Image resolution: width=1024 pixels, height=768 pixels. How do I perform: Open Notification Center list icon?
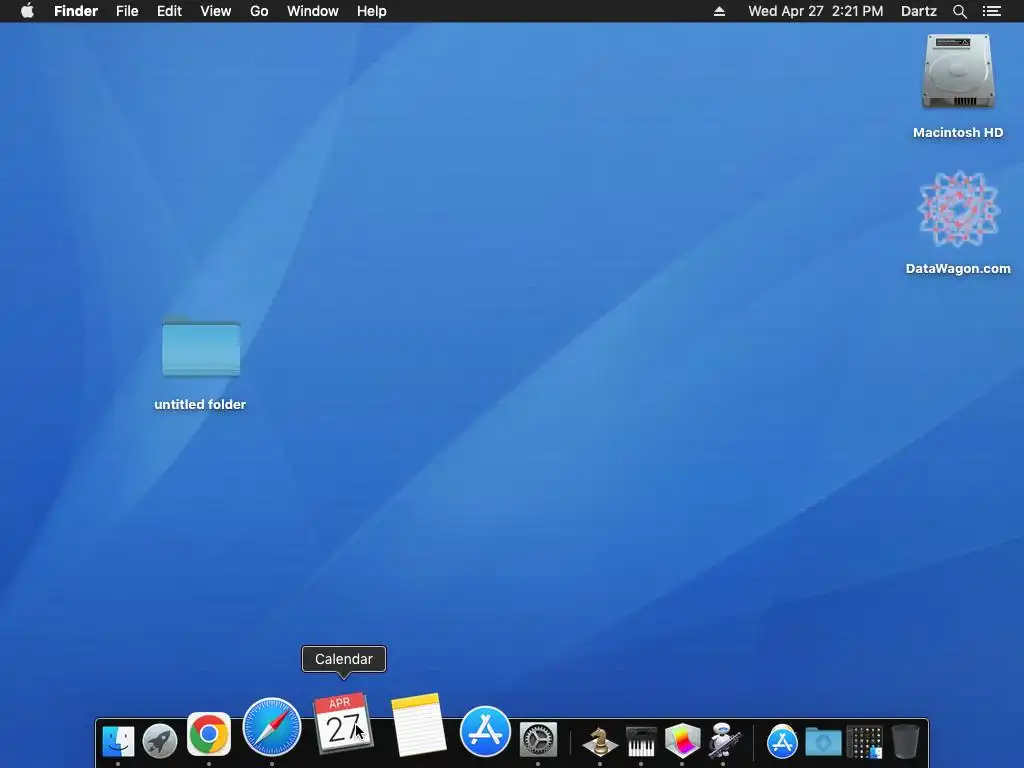pos(992,11)
